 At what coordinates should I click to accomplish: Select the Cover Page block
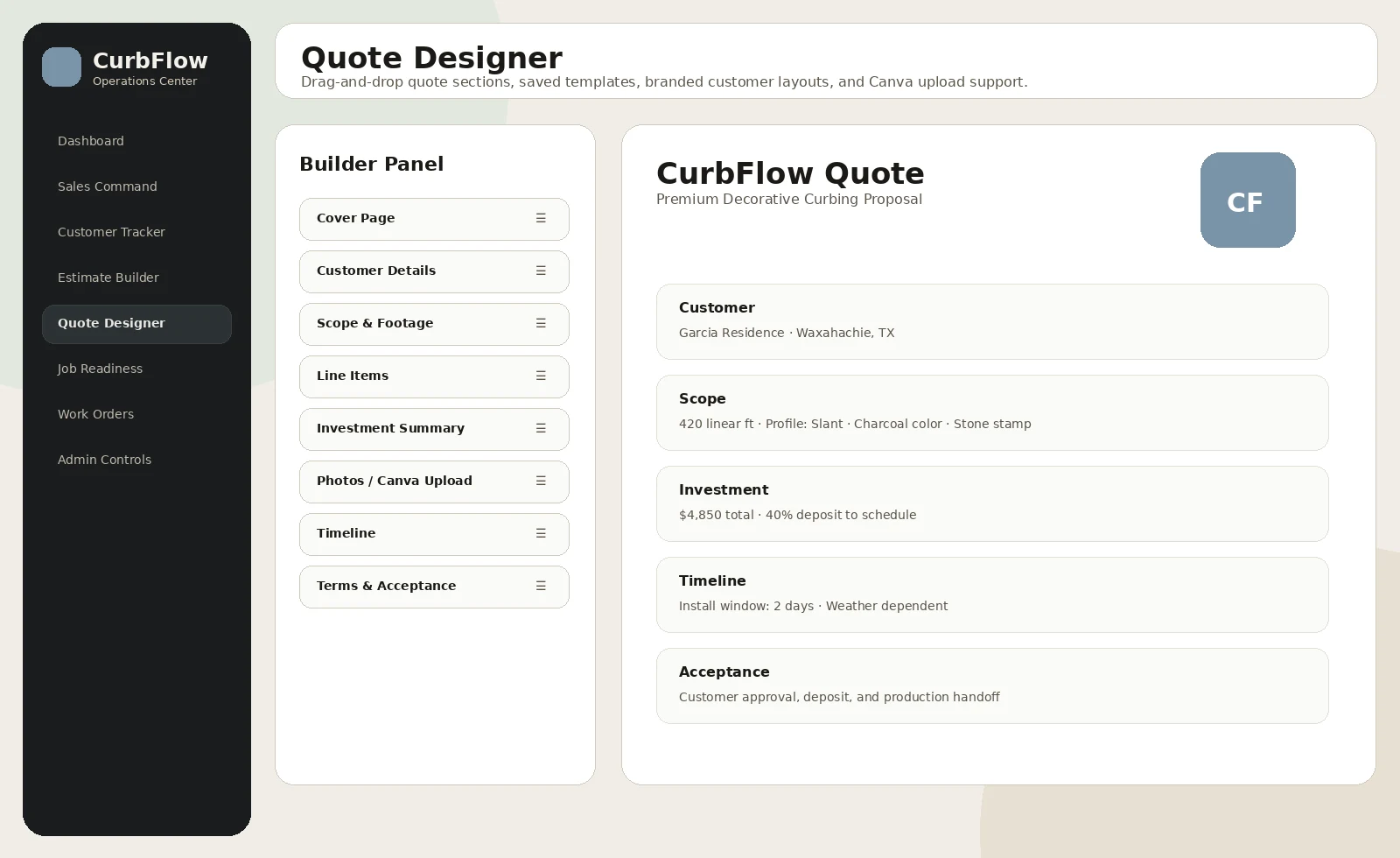click(434, 219)
